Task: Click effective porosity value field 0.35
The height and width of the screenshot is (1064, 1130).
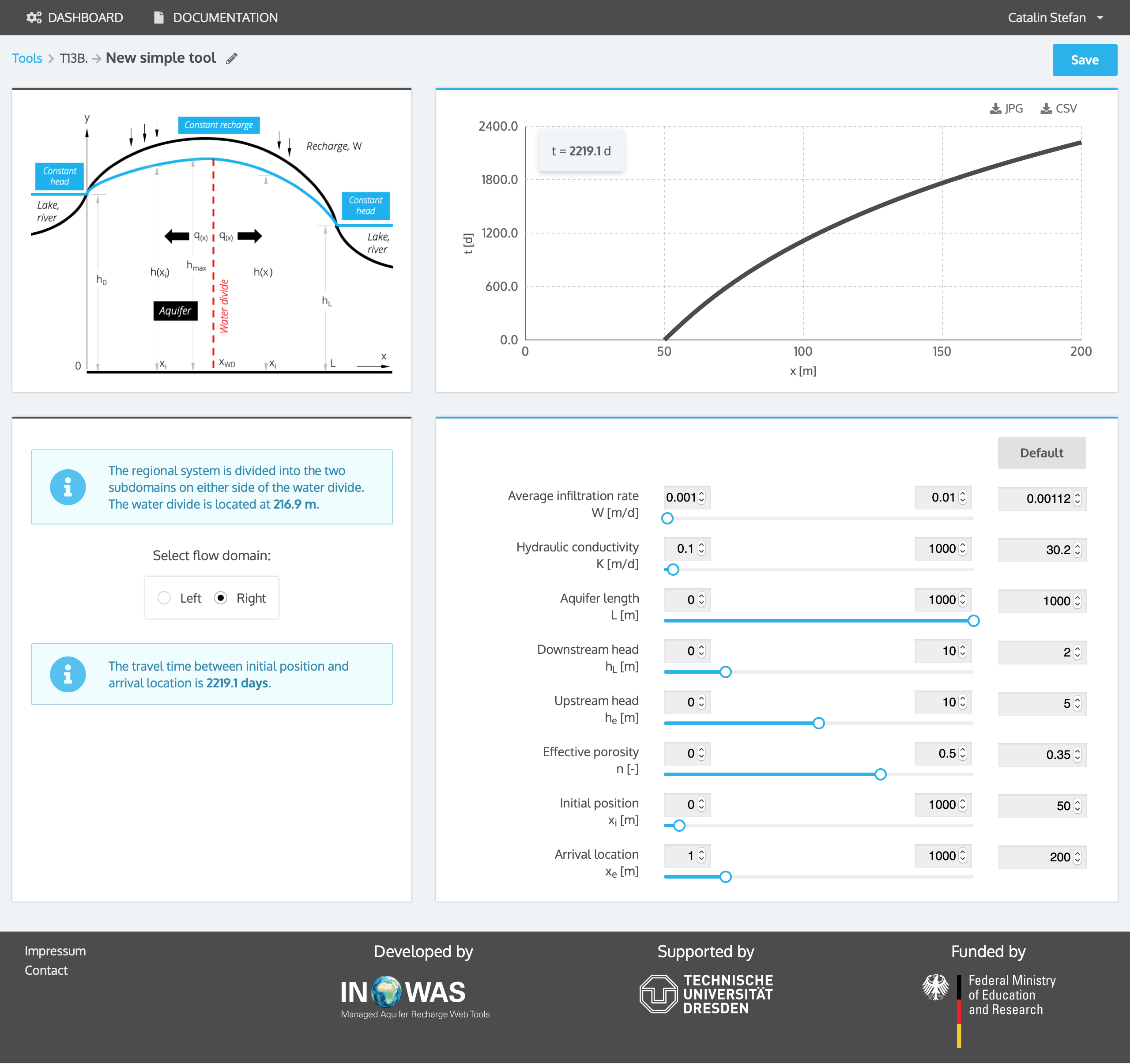Action: (x=1042, y=754)
